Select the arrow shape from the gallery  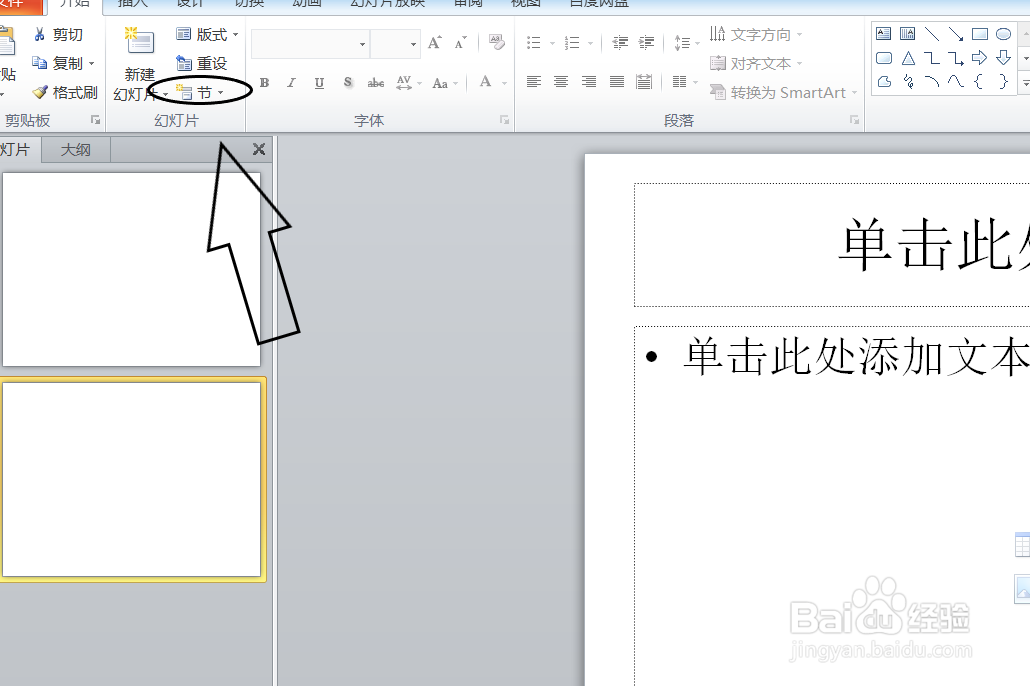pos(979,58)
